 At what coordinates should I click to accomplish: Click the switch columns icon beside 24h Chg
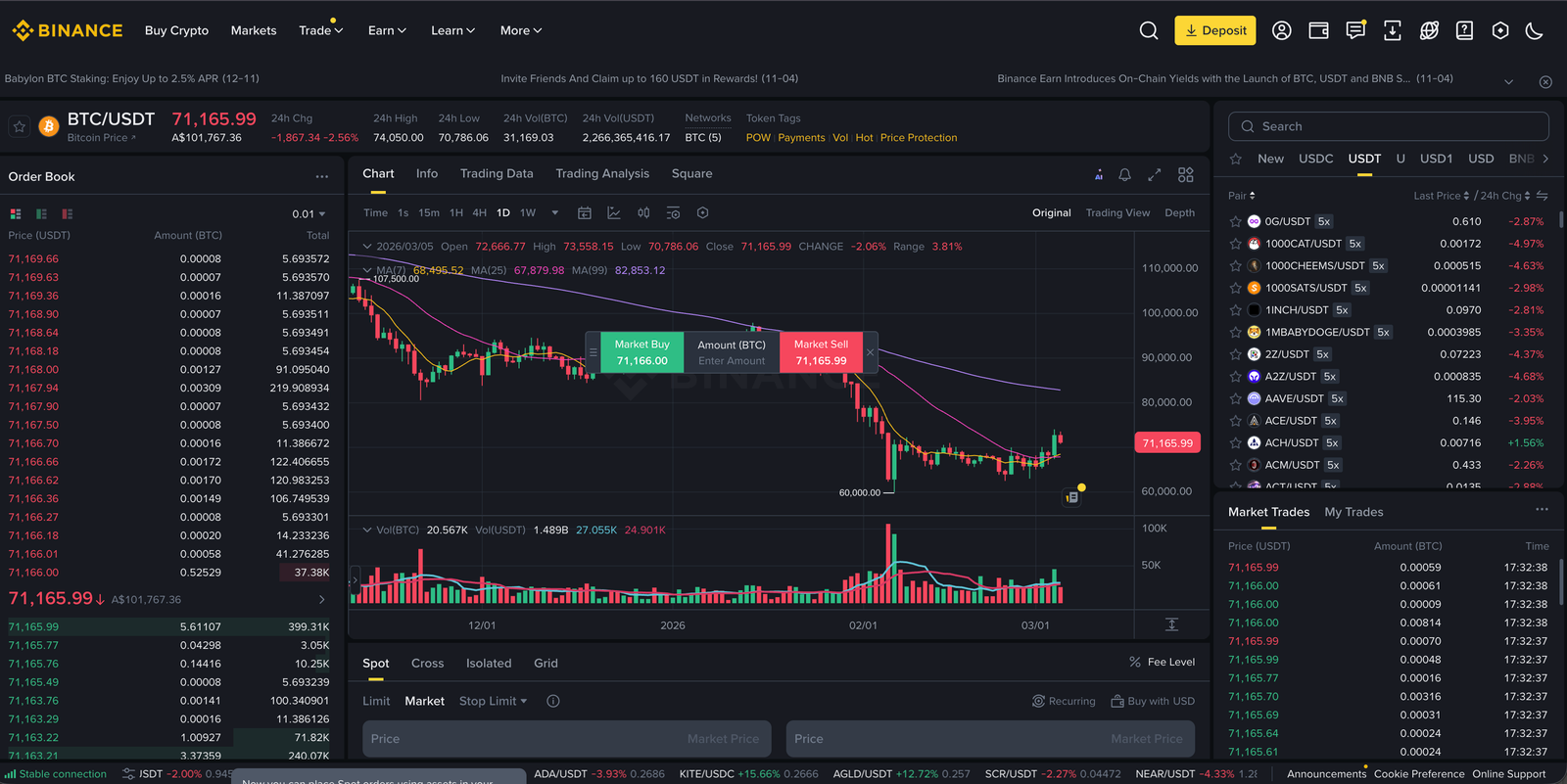point(1542,196)
